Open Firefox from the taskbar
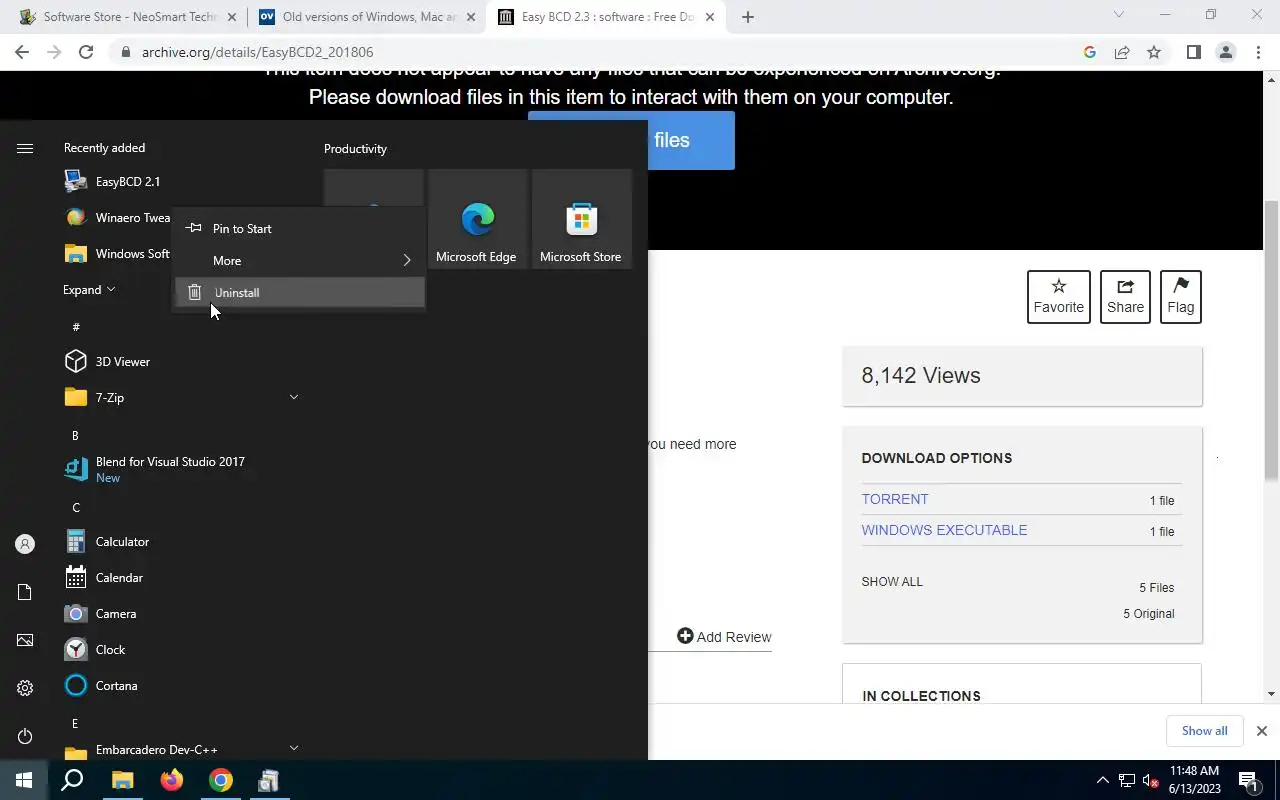 (x=172, y=780)
